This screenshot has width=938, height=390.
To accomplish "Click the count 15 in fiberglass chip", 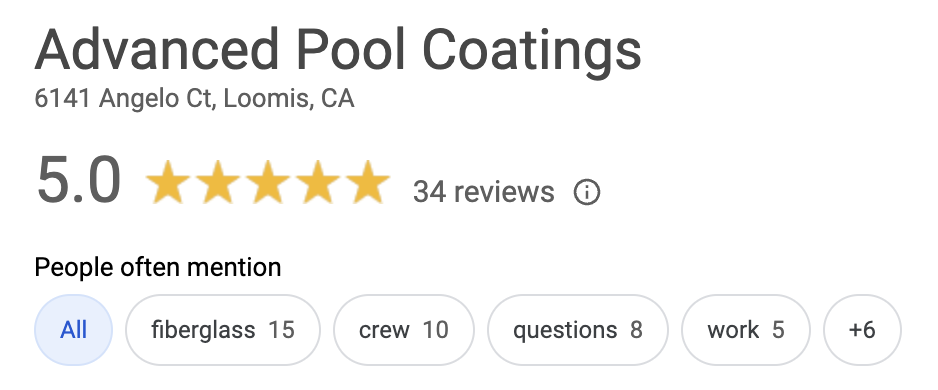I will tap(281, 330).
